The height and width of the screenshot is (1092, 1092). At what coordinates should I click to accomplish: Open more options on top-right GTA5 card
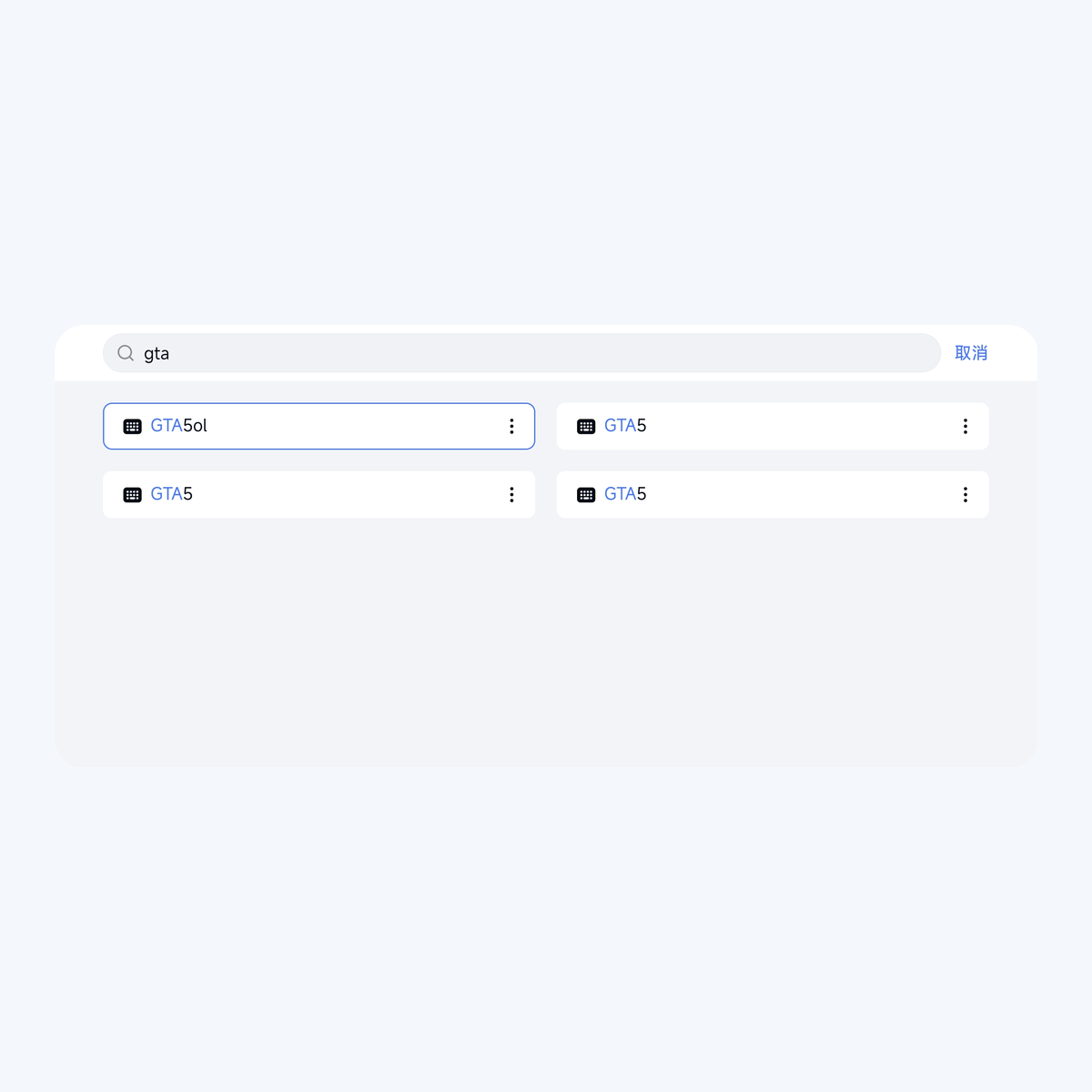(966, 426)
